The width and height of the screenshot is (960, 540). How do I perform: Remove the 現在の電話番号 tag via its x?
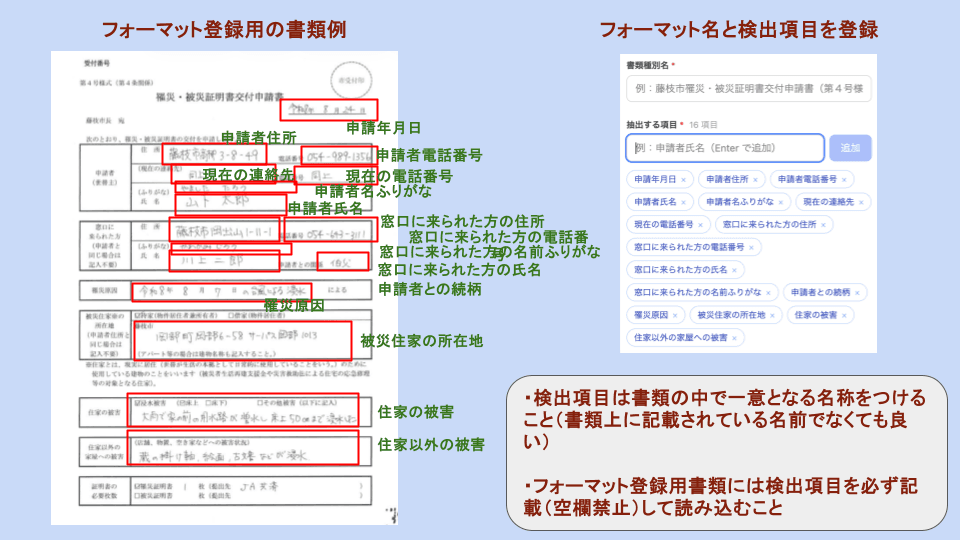tap(700, 225)
